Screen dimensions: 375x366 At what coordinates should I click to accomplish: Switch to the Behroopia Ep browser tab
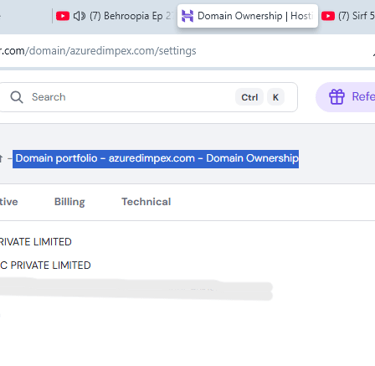pos(113,16)
